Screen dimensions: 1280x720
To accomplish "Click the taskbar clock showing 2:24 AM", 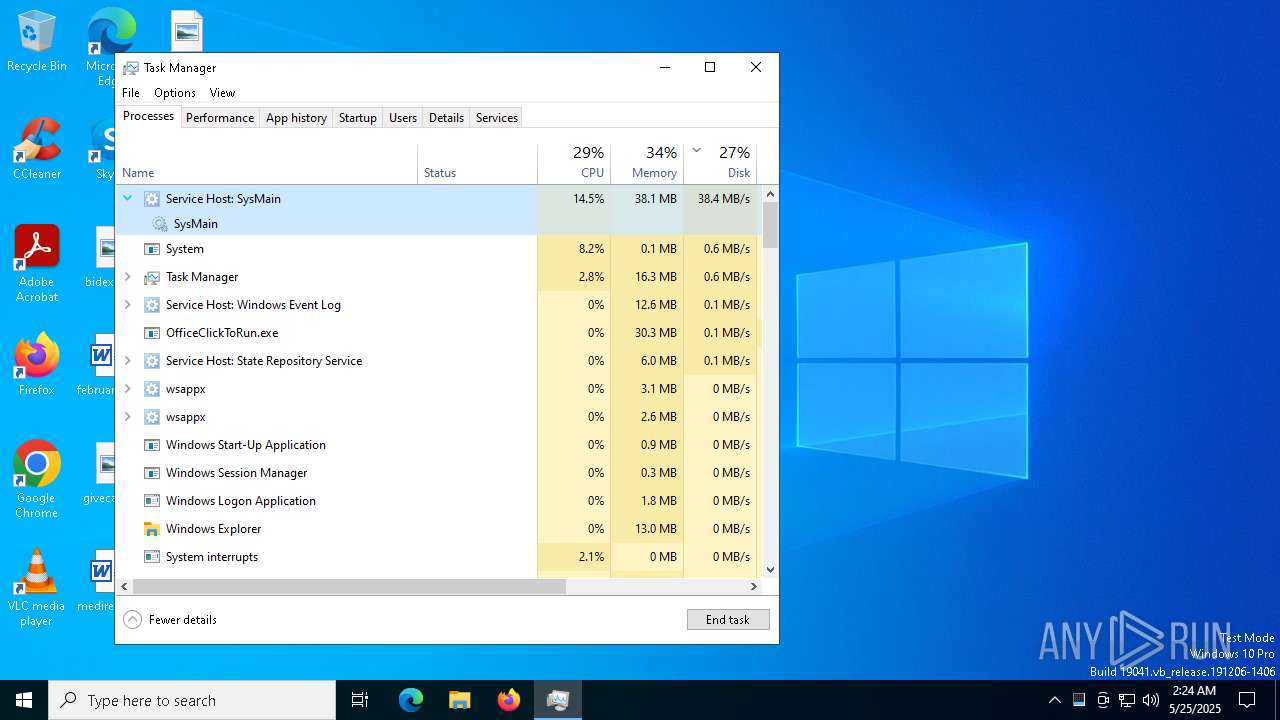I will click(x=1194, y=700).
